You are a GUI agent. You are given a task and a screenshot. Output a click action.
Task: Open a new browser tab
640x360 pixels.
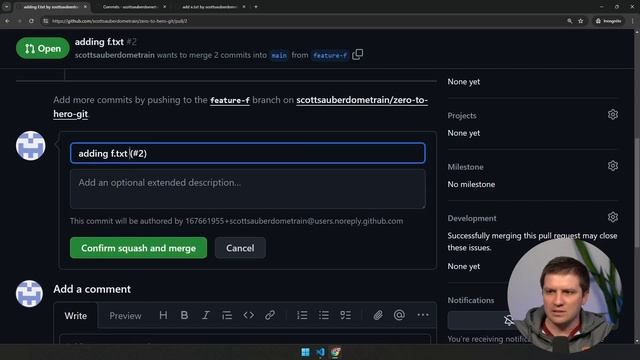pyautogui.click(x=256, y=7)
